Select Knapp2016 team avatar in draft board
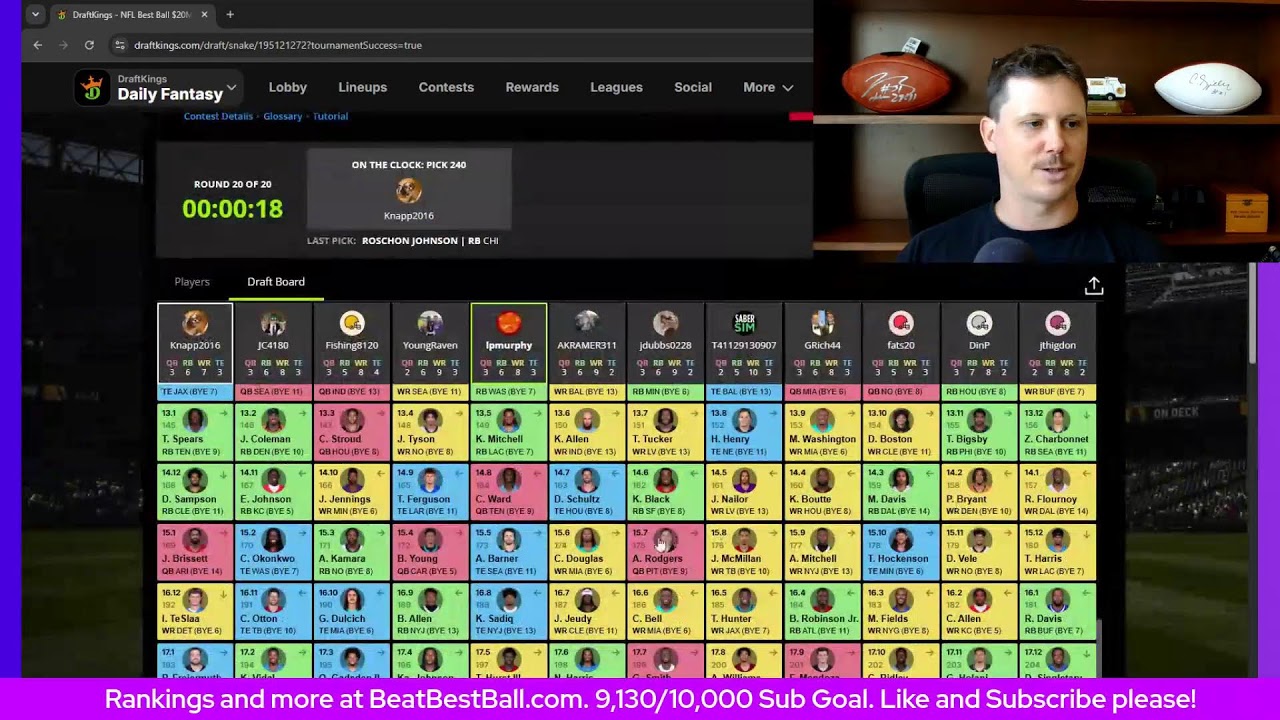 click(195, 323)
